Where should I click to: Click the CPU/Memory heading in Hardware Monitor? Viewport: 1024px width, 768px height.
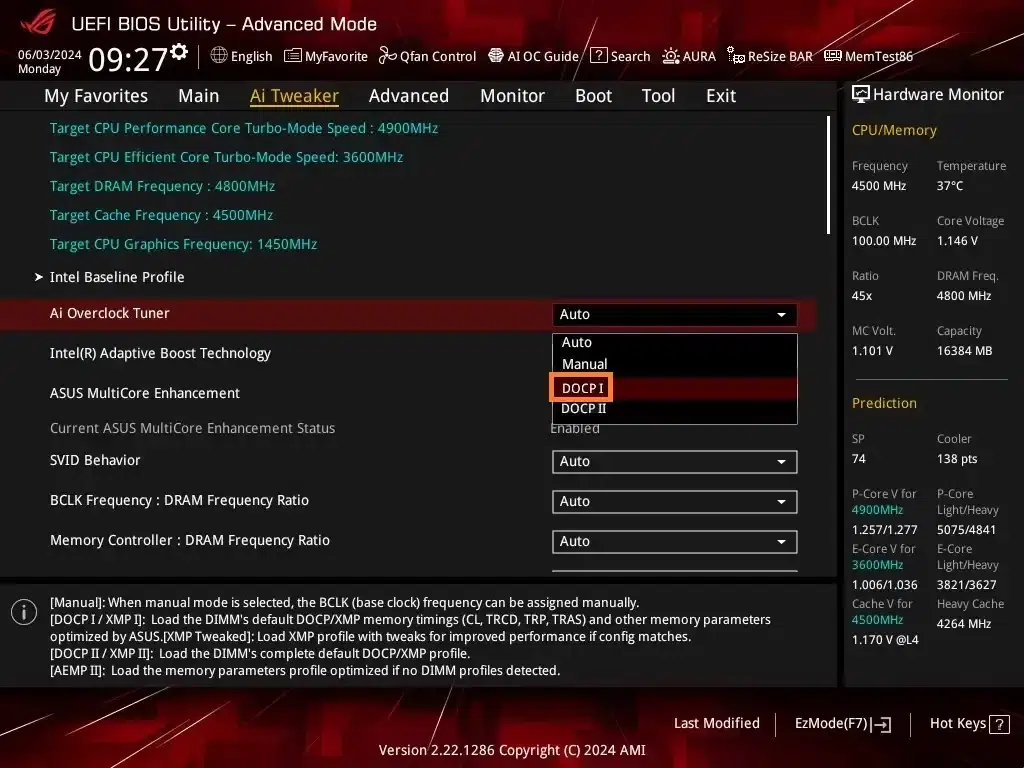click(x=894, y=130)
